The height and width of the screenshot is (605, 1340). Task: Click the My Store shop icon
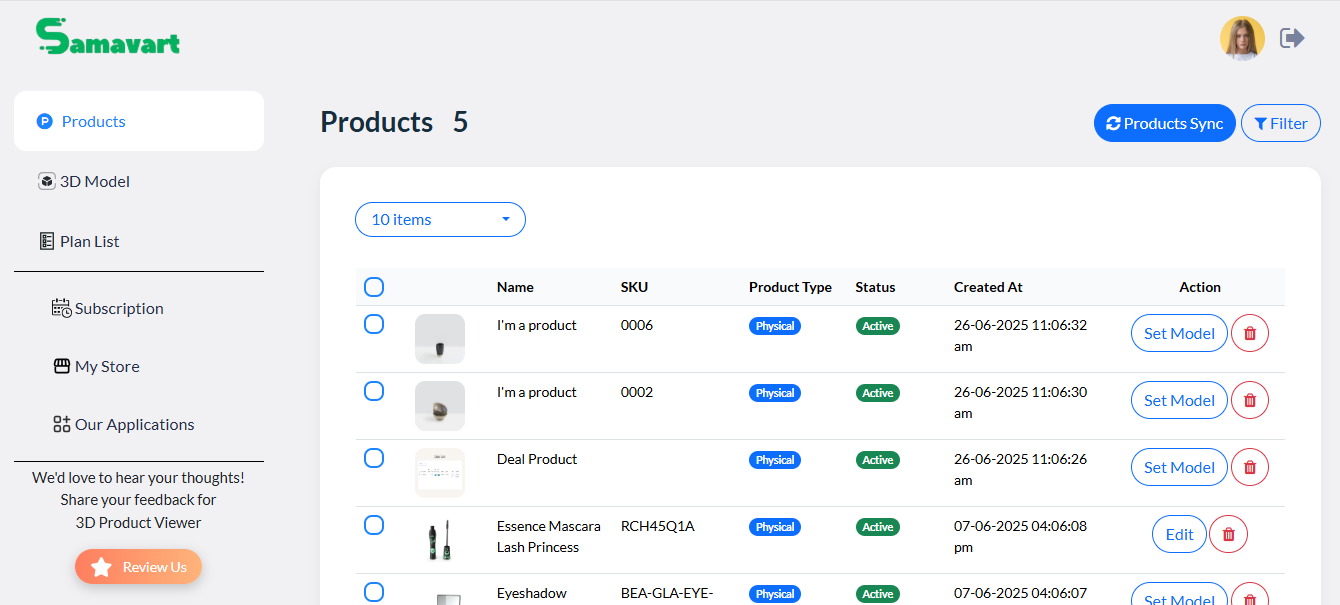tap(62, 366)
